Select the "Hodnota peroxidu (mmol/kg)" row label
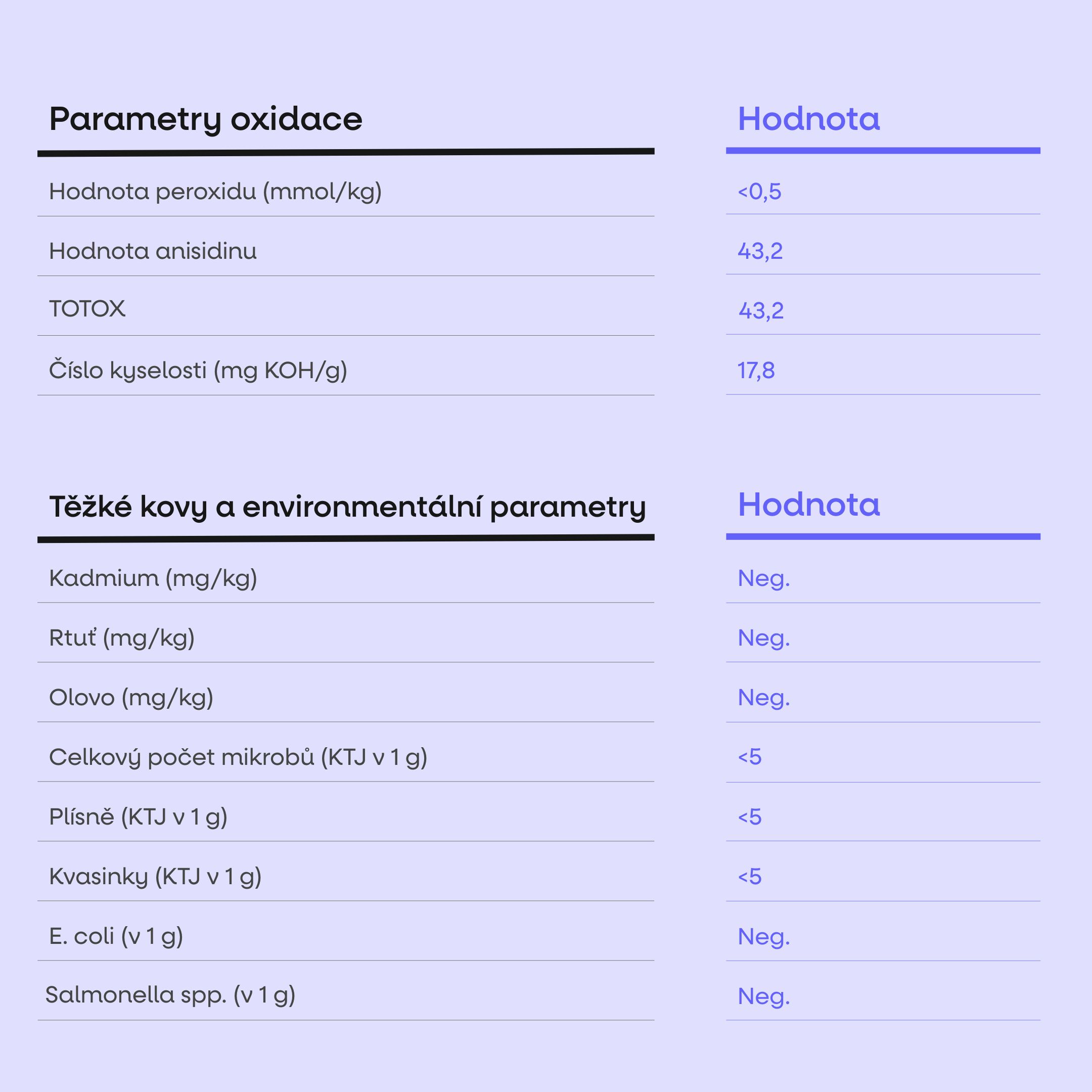This screenshot has width=1092, height=1092. pyautogui.click(x=215, y=192)
